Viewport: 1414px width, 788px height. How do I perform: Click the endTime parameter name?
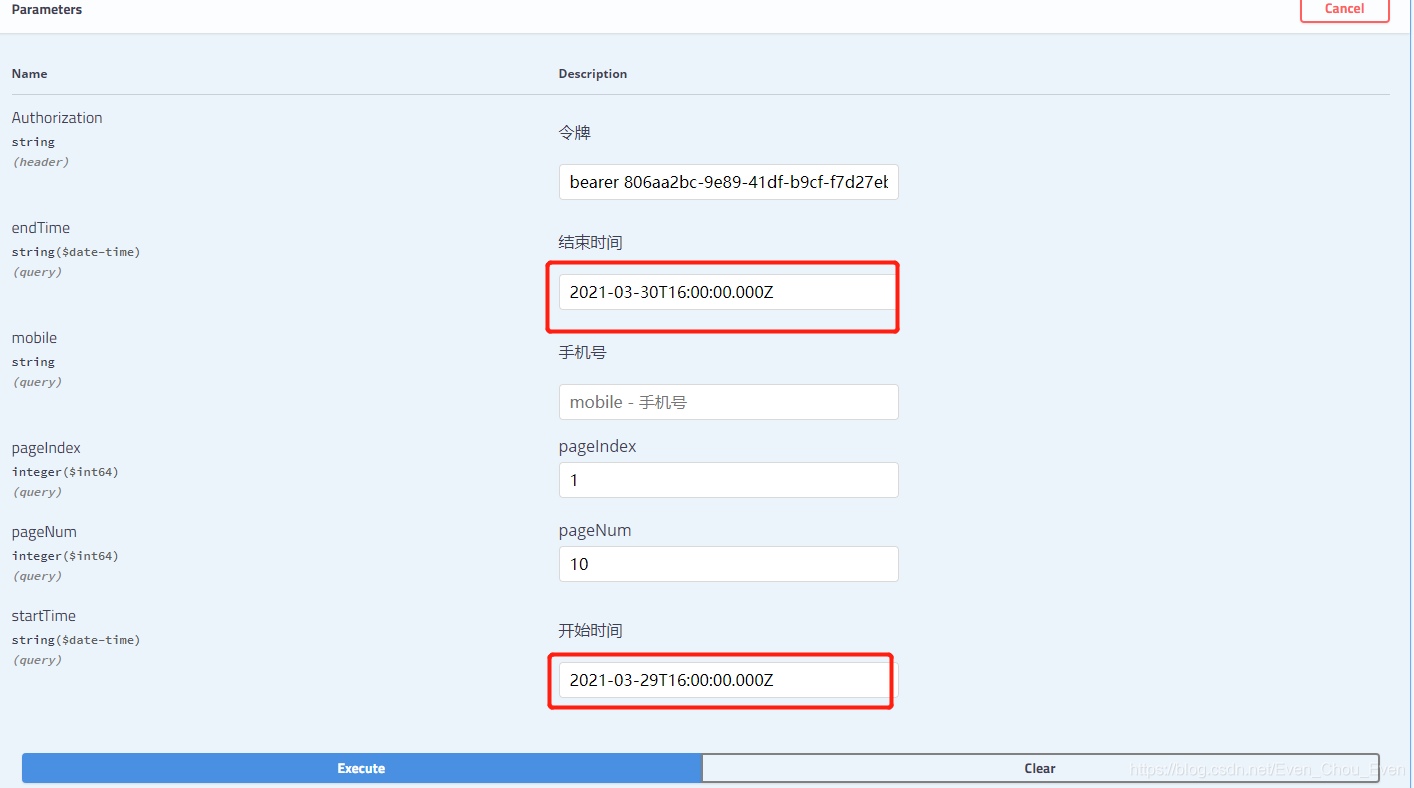point(41,228)
